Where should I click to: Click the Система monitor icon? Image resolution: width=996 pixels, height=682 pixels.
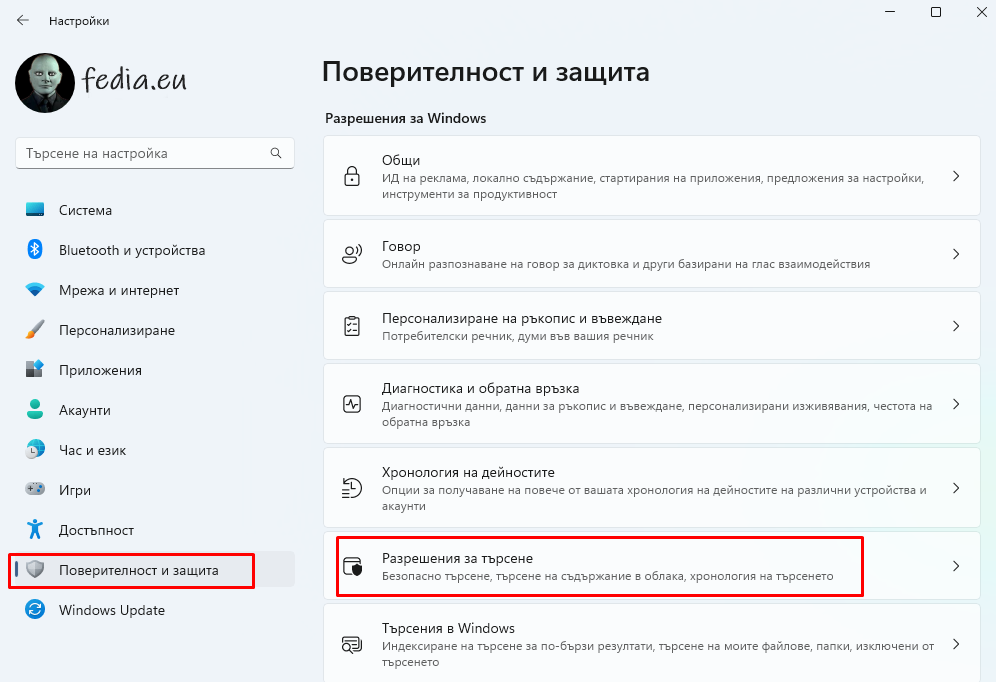coord(35,210)
